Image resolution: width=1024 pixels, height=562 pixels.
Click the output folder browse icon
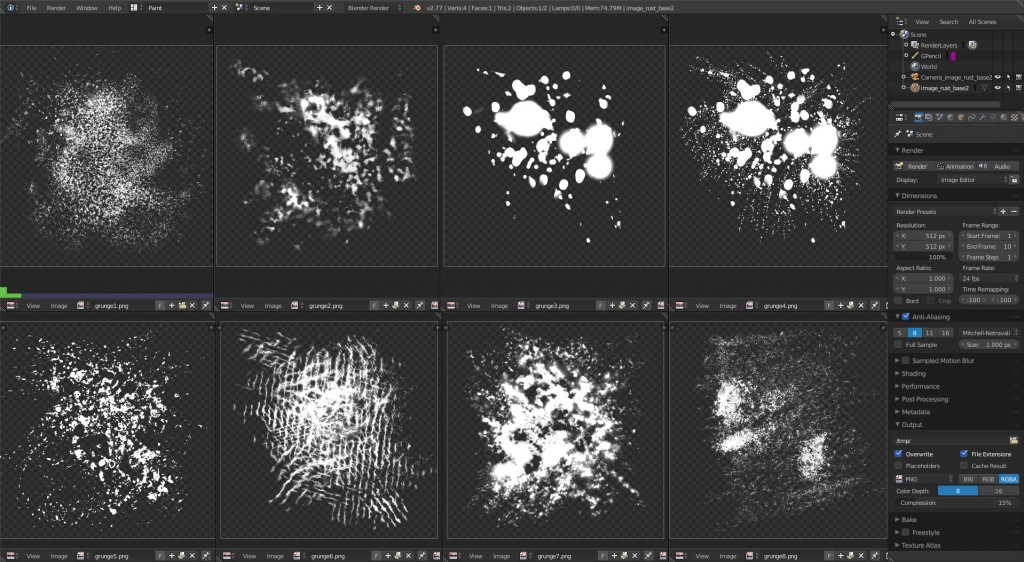(1013, 440)
